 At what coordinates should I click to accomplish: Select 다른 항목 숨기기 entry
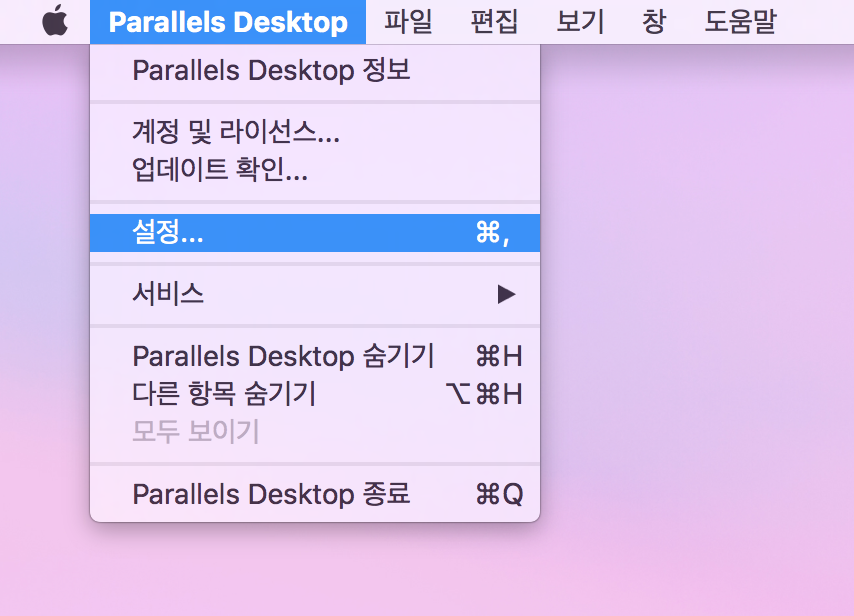click(315, 394)
